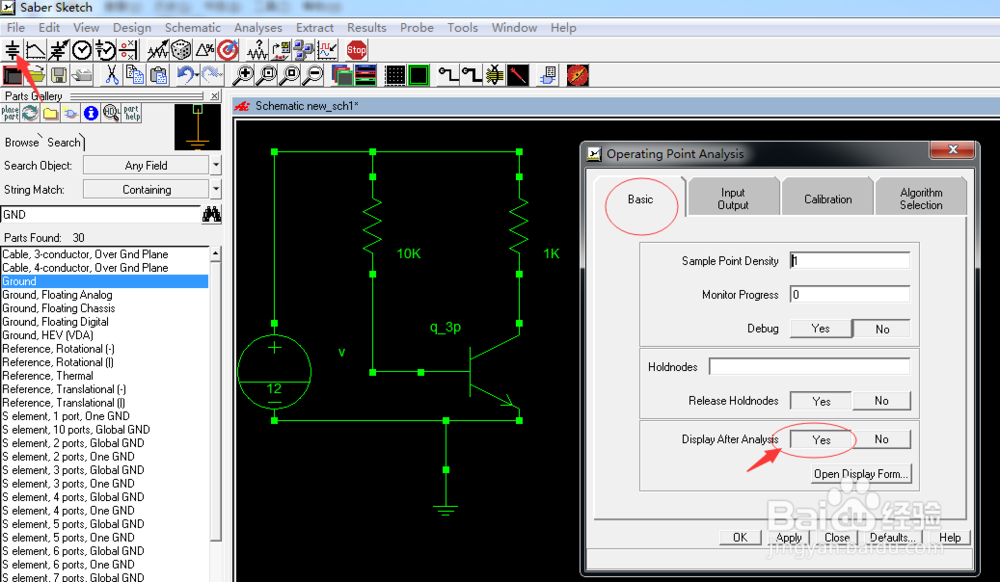Click the Holdnodes text field
The height and width of the screenshot is (582, 1000).
[809, 367]
